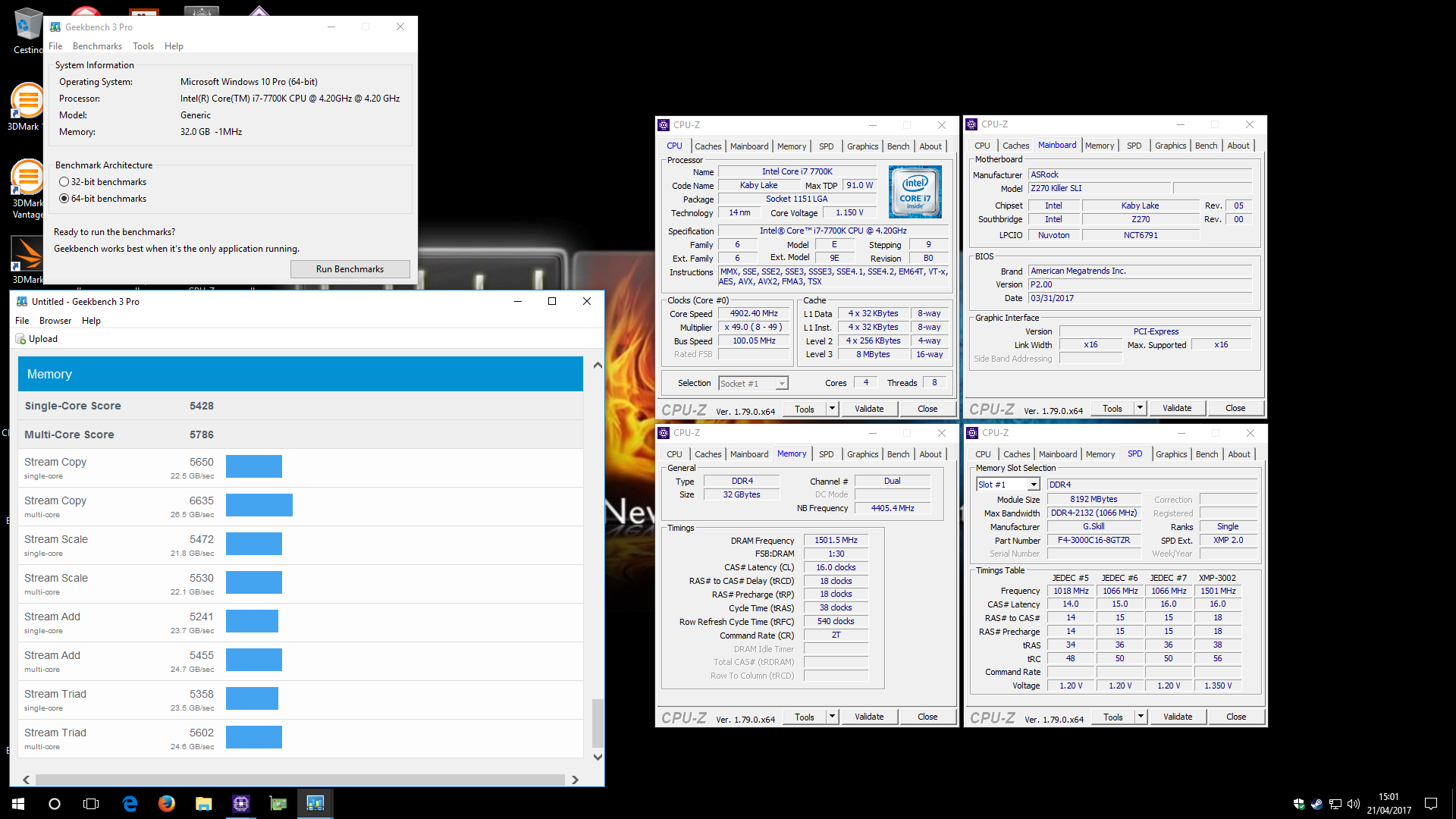Click DRAM Frequency value 1501.5 MHz
1456x819 pixels.
[836, 541]
